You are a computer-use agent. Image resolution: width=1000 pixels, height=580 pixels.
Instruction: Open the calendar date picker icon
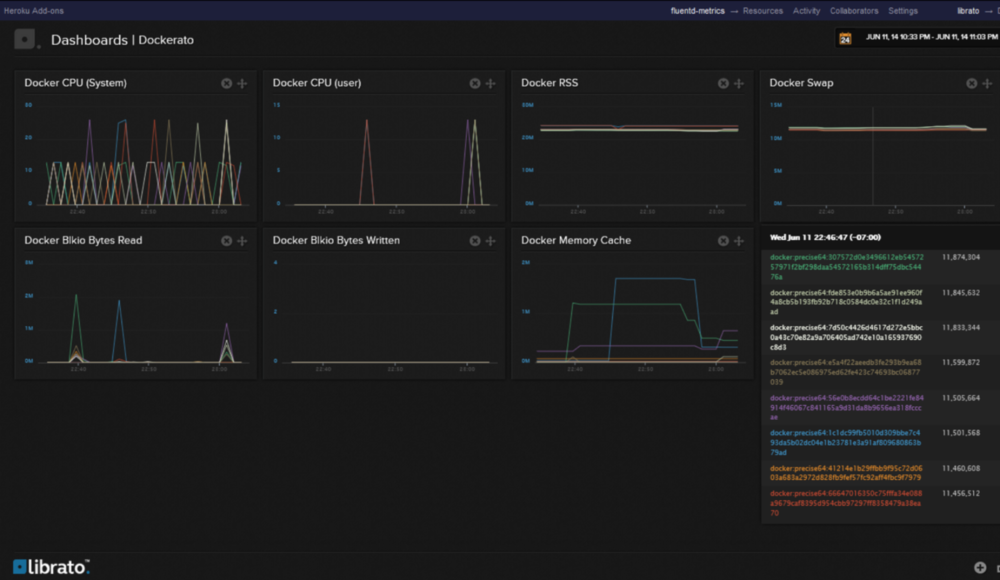coord(845,38)
